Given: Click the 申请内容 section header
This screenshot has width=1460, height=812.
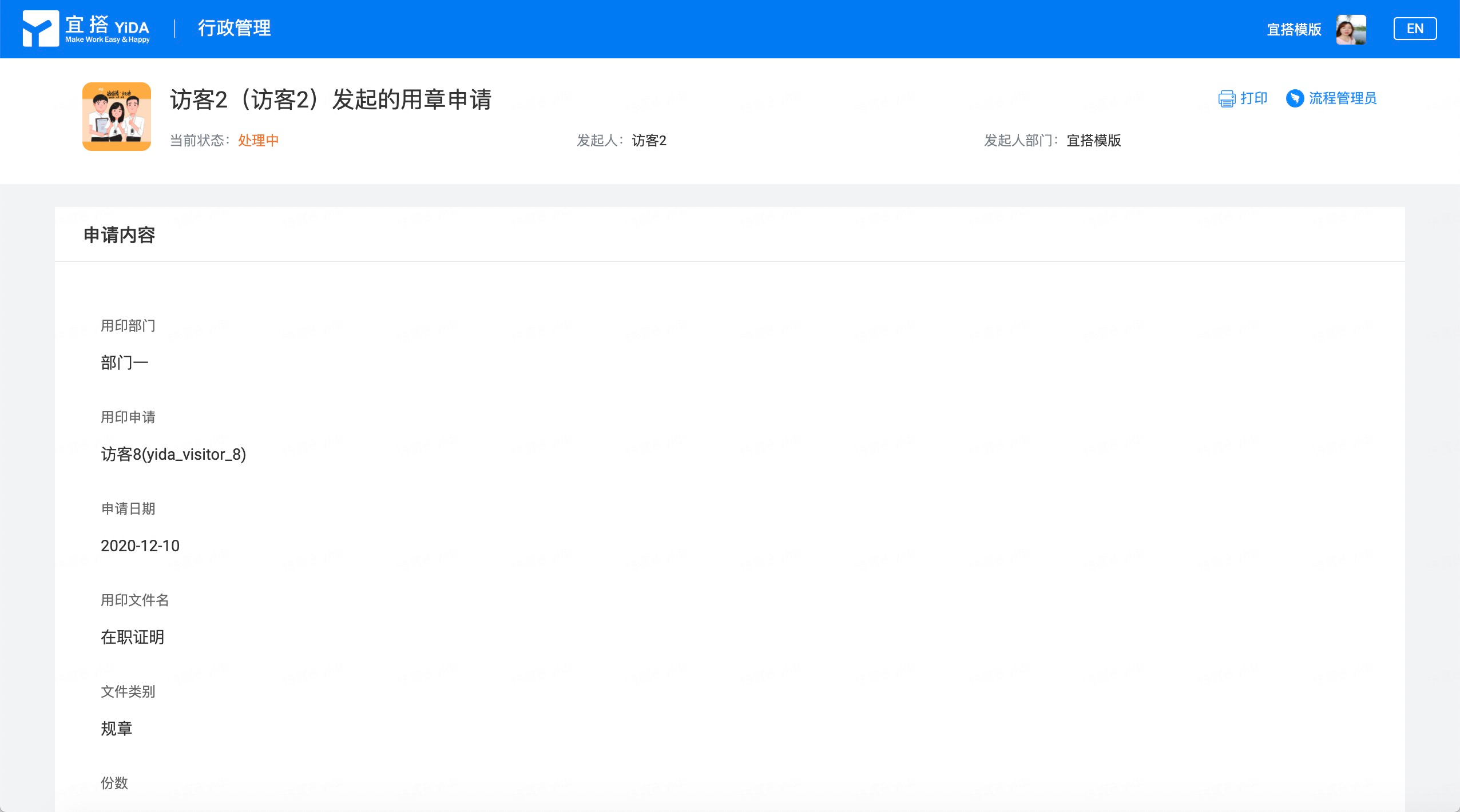Looking at the screenshot, I should tap(119, 234).
